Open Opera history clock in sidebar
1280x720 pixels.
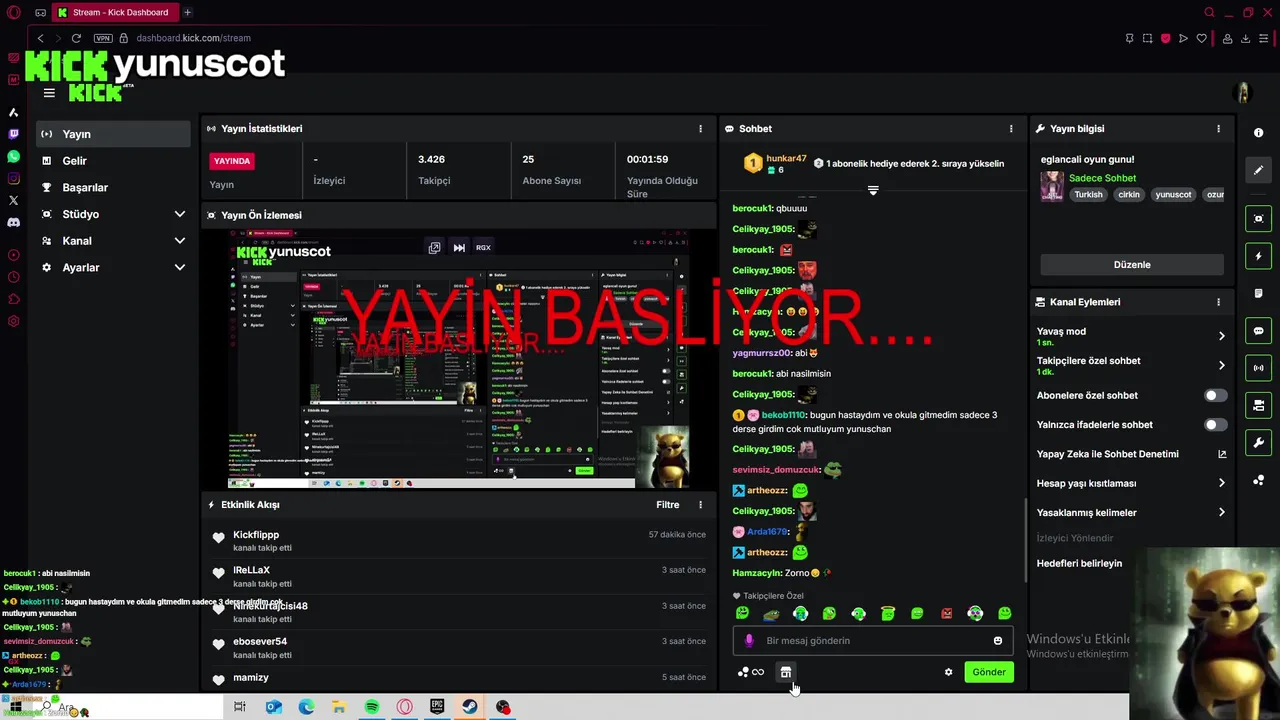(x=13, y=277)
